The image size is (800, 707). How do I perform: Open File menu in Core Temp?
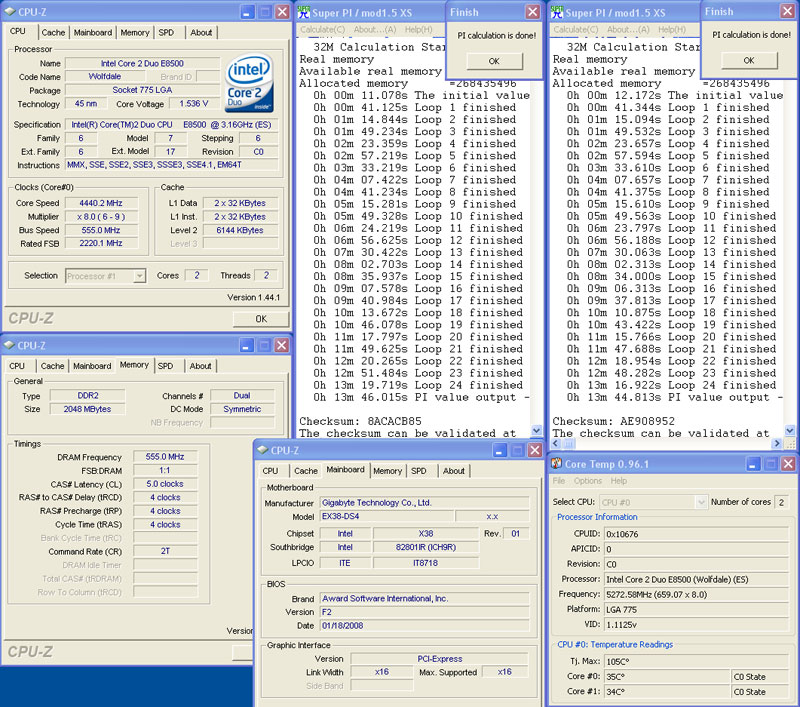click(x=559, y=481)
